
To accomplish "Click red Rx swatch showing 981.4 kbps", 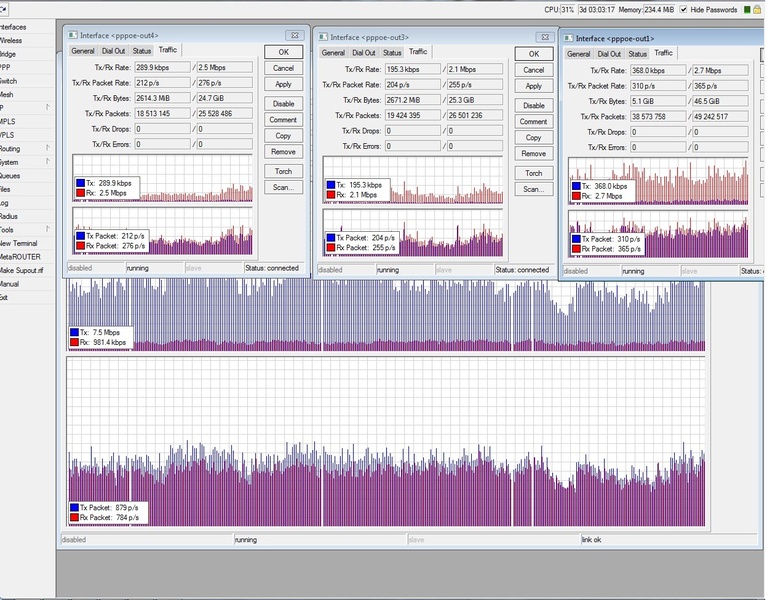I will pyautogui.click(x=74, y=342).
